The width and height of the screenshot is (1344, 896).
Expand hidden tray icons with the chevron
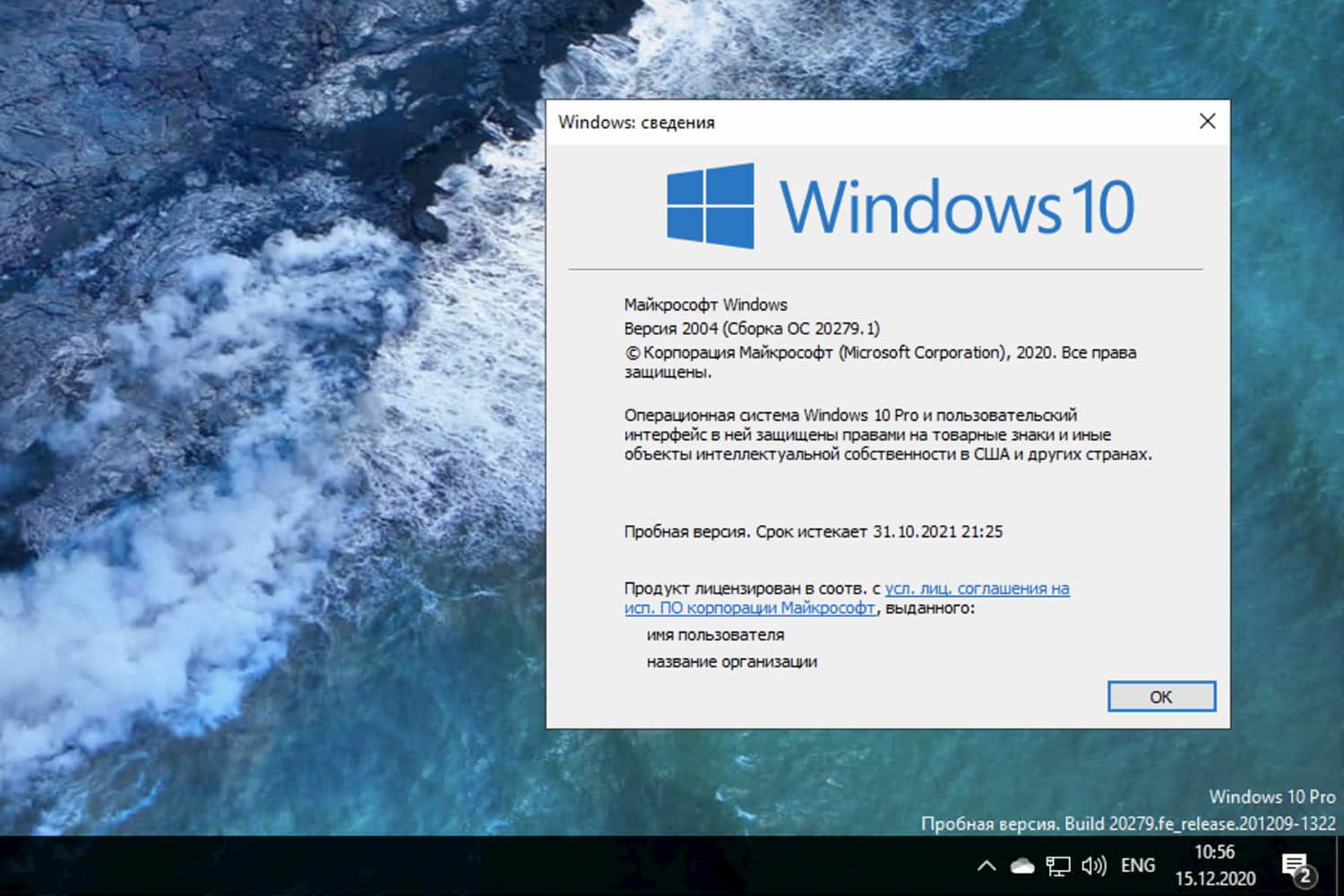point(986,865)
